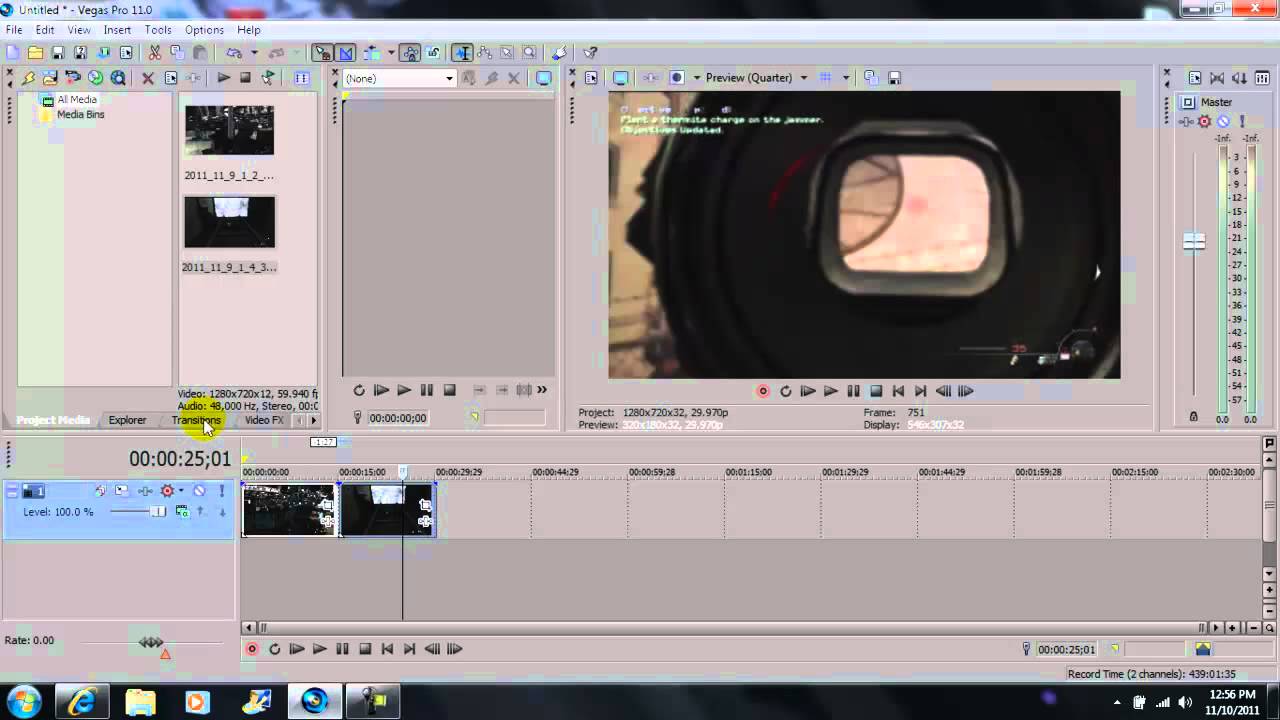Click the What's This help icon

590,53
